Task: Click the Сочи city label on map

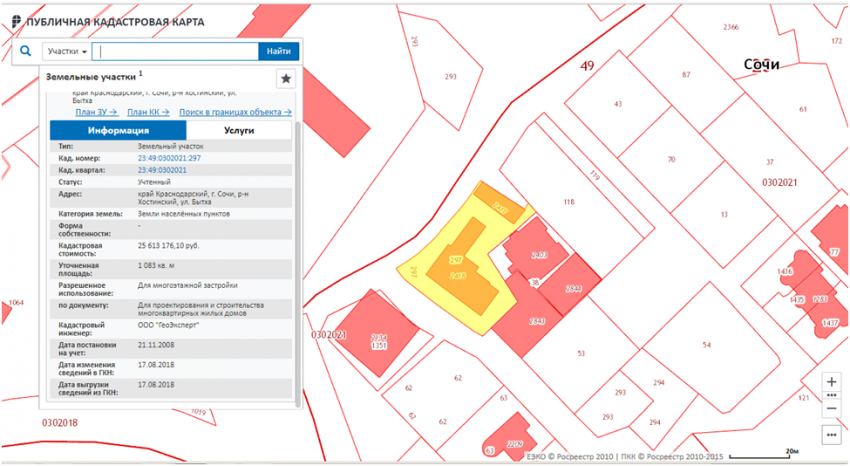Action: pos(761,64)
